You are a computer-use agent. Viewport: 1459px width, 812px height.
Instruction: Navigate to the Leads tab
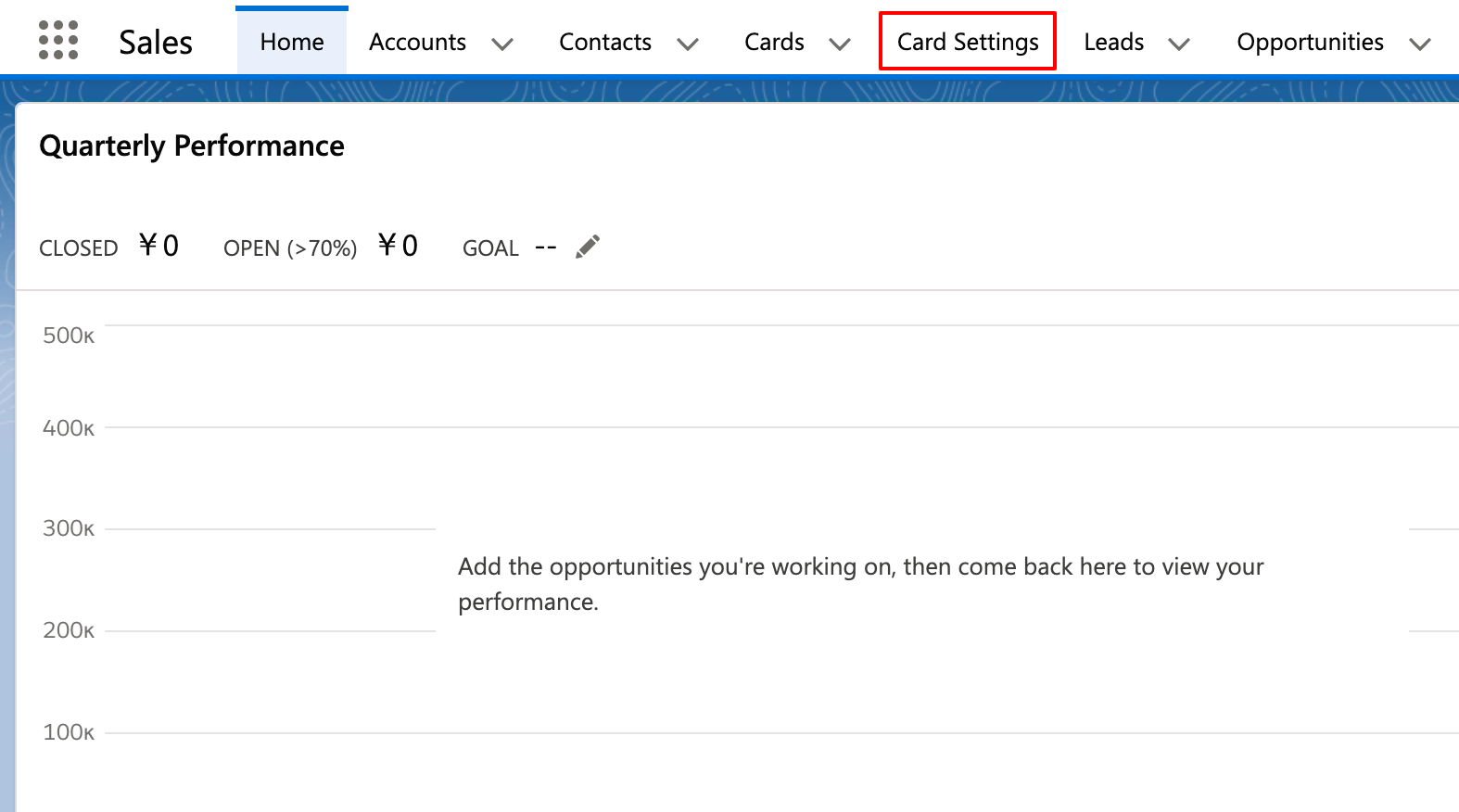click(1113, 42)
